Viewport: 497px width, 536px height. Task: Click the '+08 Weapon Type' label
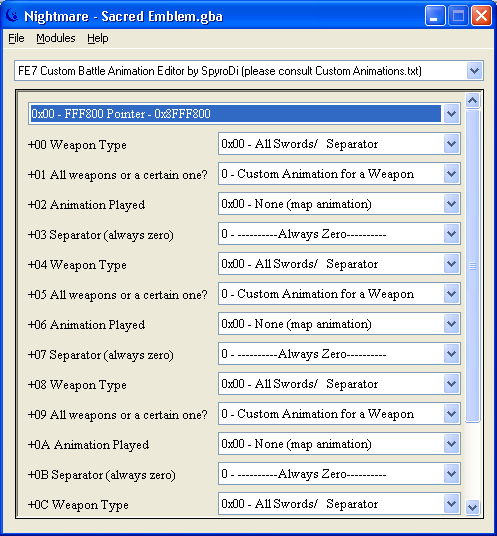77,385
